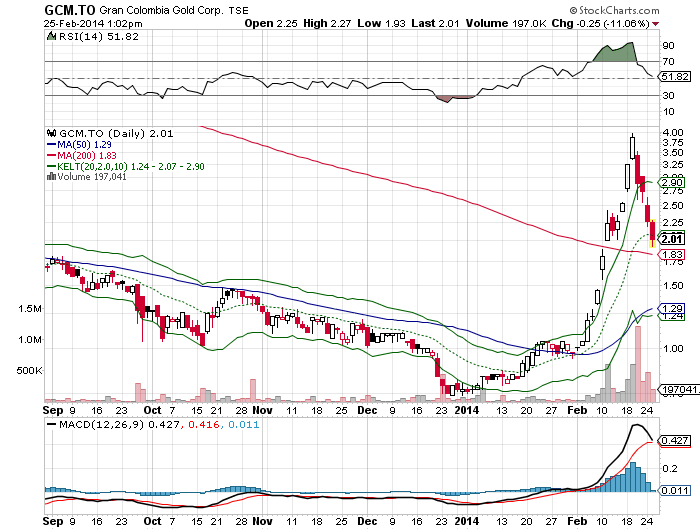700x530 pixels.
Task: Click the 1.5M volume scale label
Action: [x=30, y=309]
